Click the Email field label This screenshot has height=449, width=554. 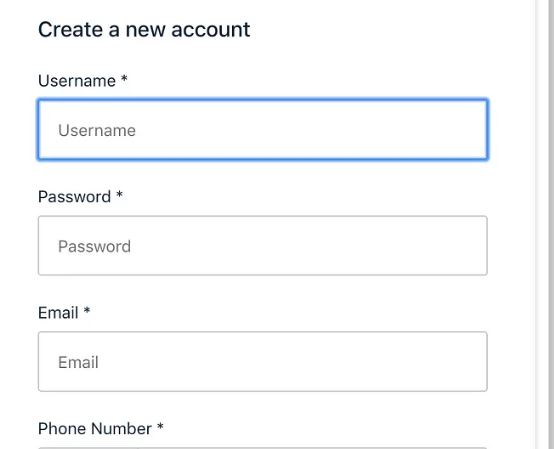pyautogui.click(x=58, y=313)
